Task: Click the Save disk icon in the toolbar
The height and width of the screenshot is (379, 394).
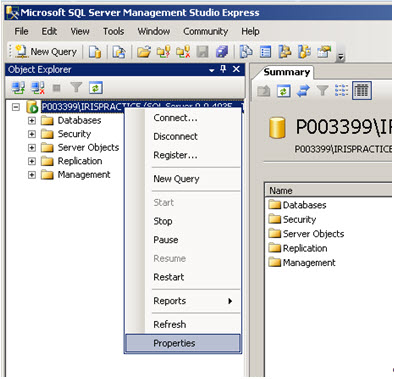Action: pyautogui.click(x=202, y=52)
